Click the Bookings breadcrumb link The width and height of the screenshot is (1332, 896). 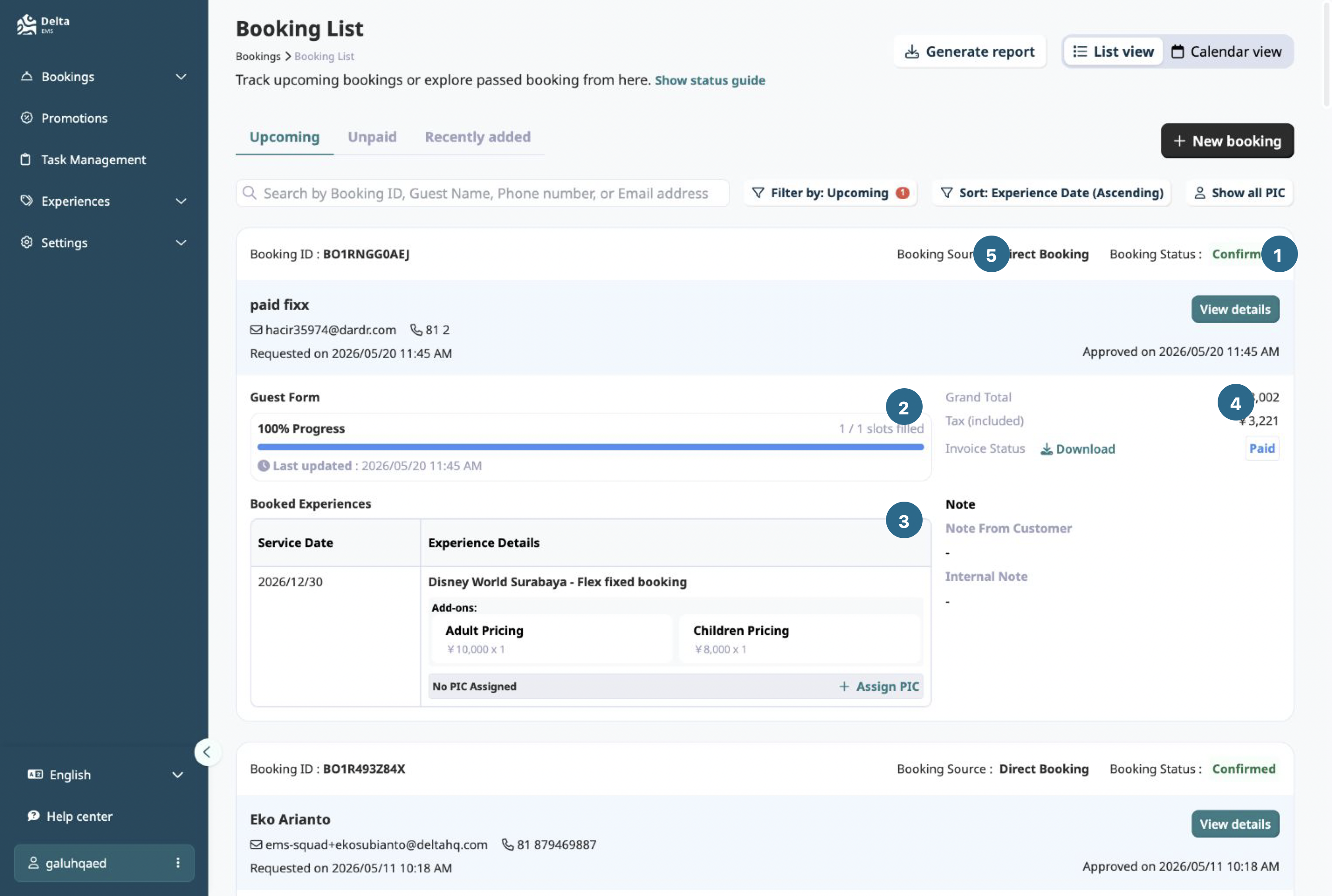(258, 56)
